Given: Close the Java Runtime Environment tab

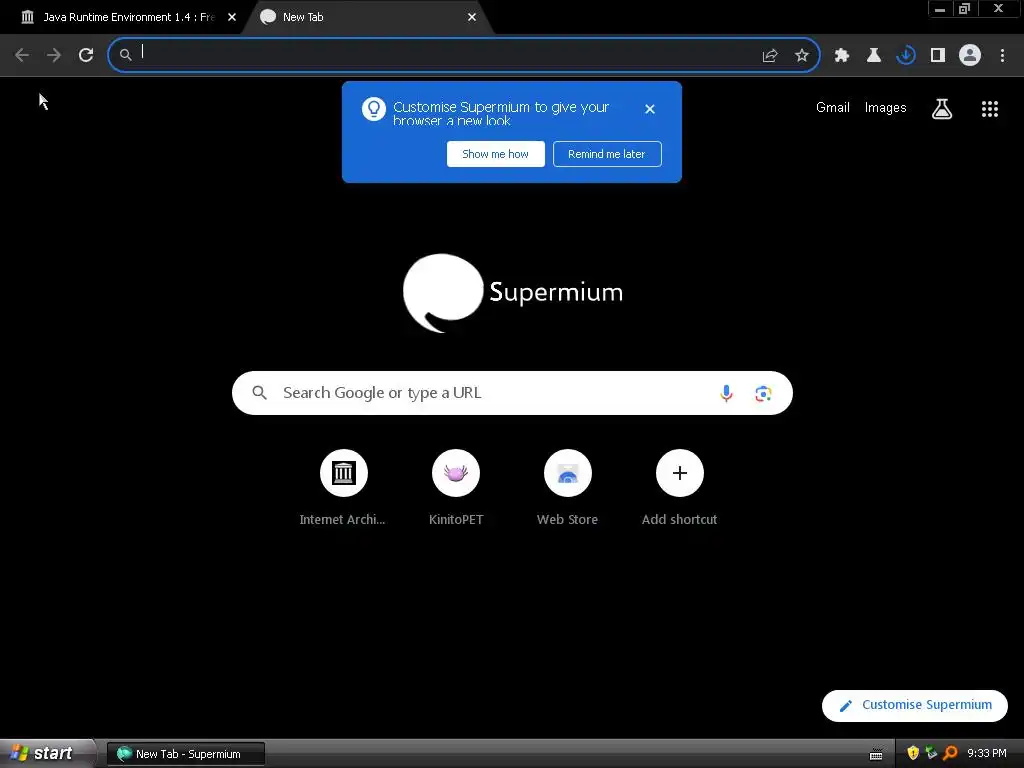Looking at the screenshot, I should click(232, 17).
